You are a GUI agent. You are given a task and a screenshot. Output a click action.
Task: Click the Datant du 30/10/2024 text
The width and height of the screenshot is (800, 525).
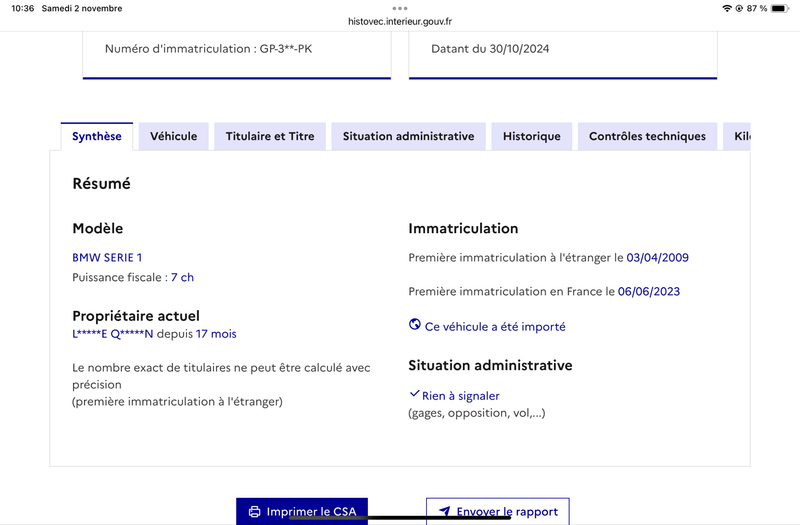(x=490, y=49)
